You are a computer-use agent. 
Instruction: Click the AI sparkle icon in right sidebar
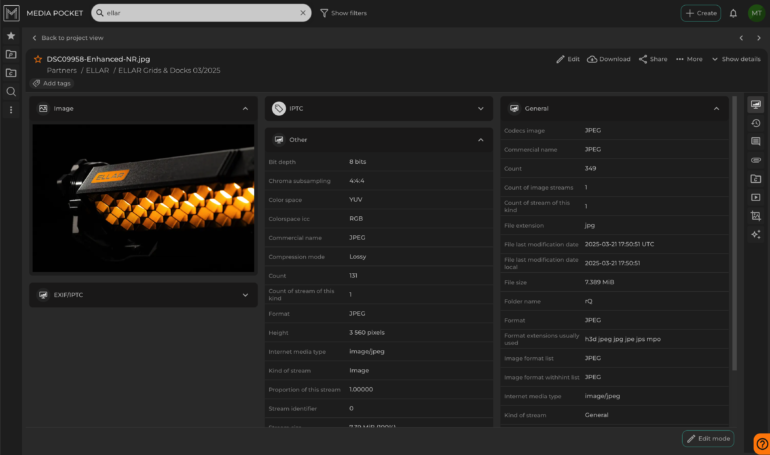tap(756, 234)
